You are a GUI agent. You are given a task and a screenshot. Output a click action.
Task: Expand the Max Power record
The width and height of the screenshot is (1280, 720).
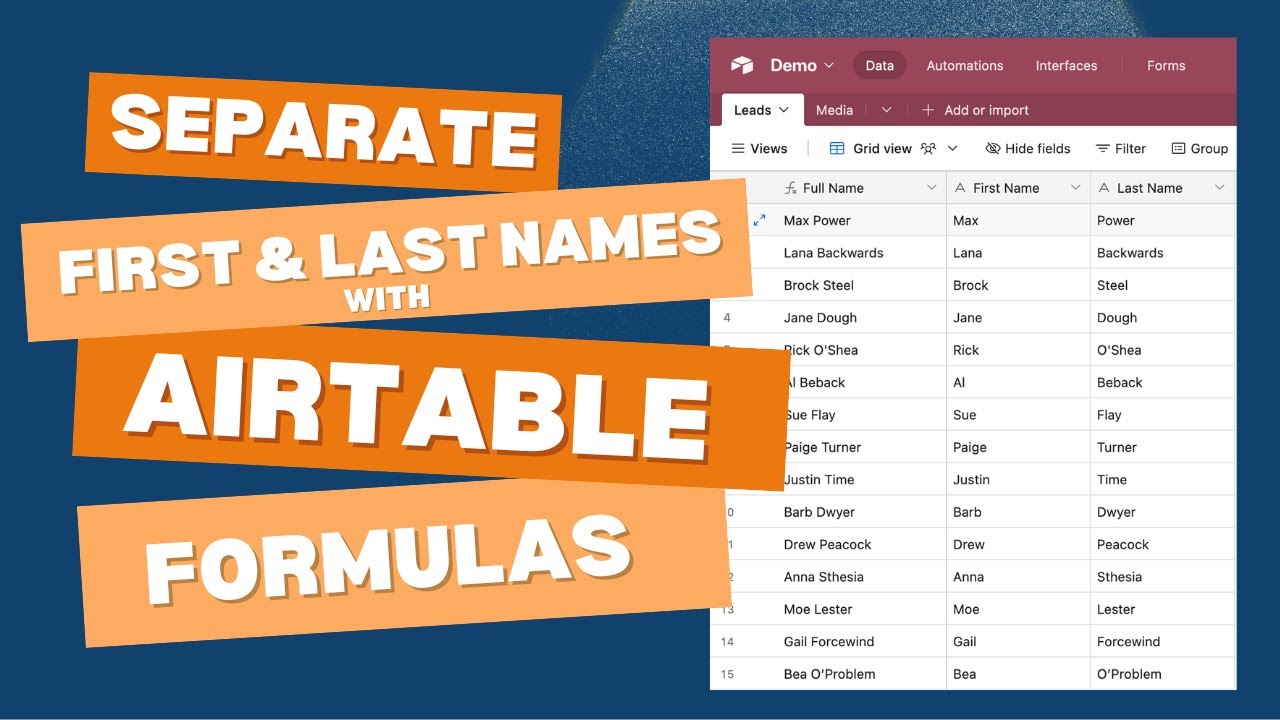760,220
